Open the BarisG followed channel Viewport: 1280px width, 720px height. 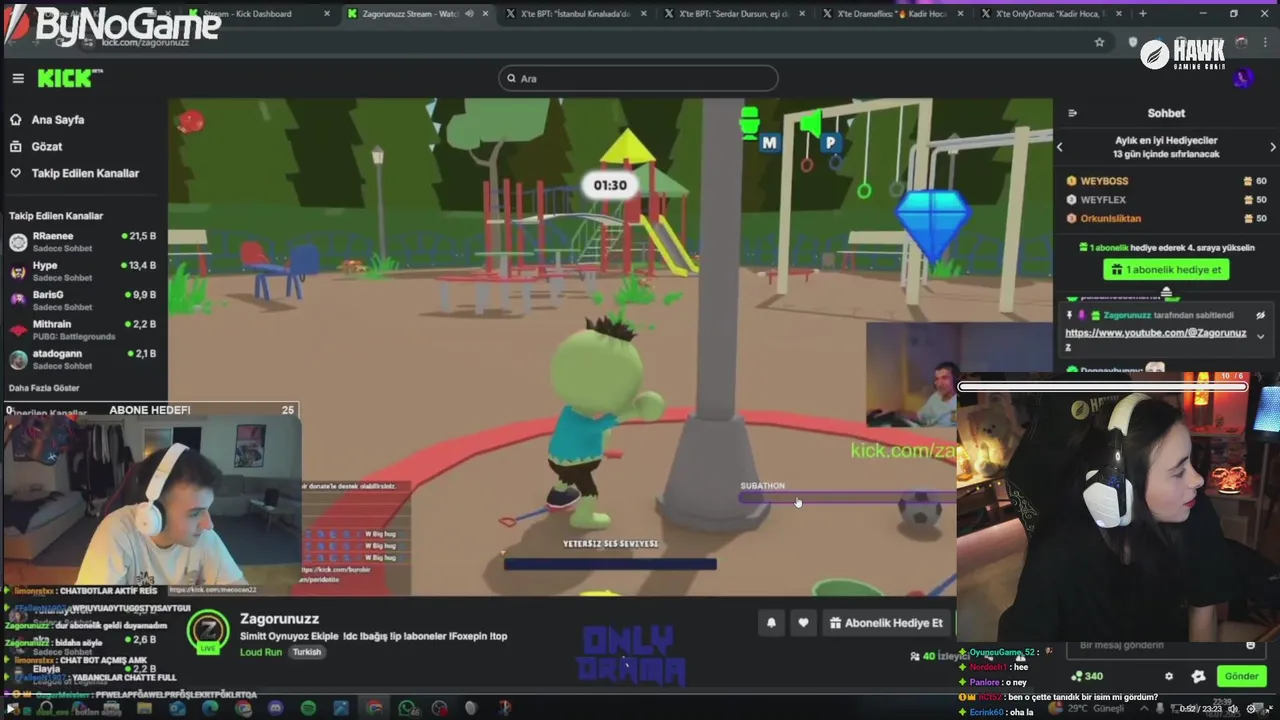coord(82,300)
